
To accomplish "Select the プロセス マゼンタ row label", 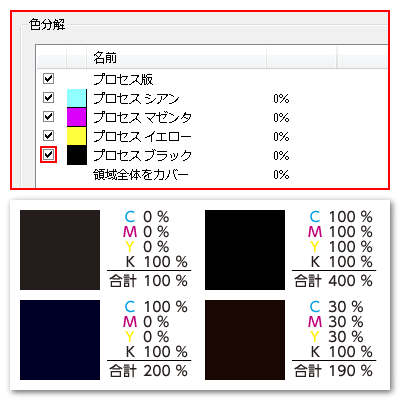I will [142, 117].
